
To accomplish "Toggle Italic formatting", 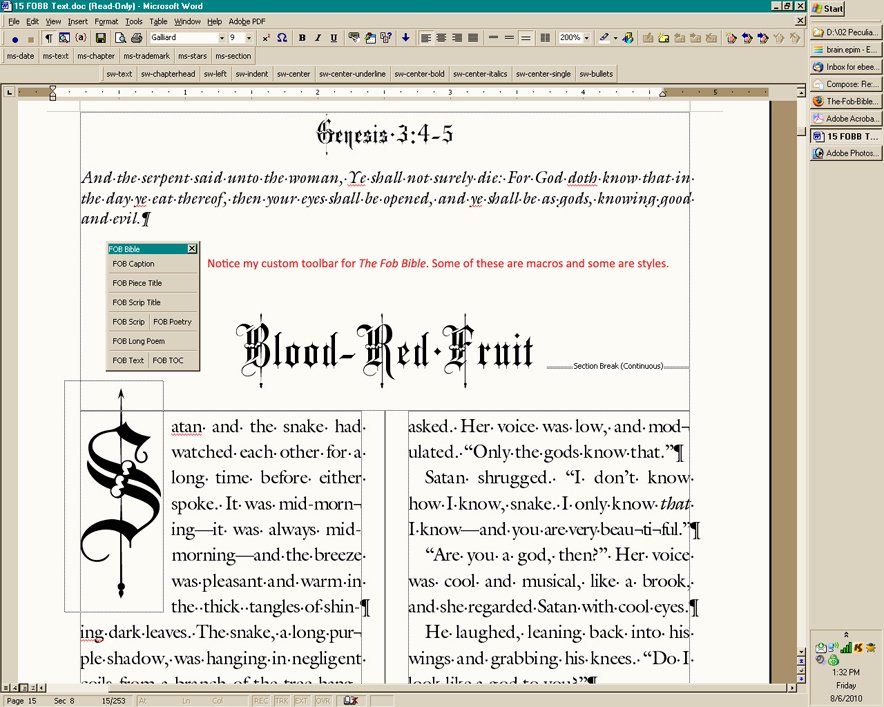I will 318,38.
